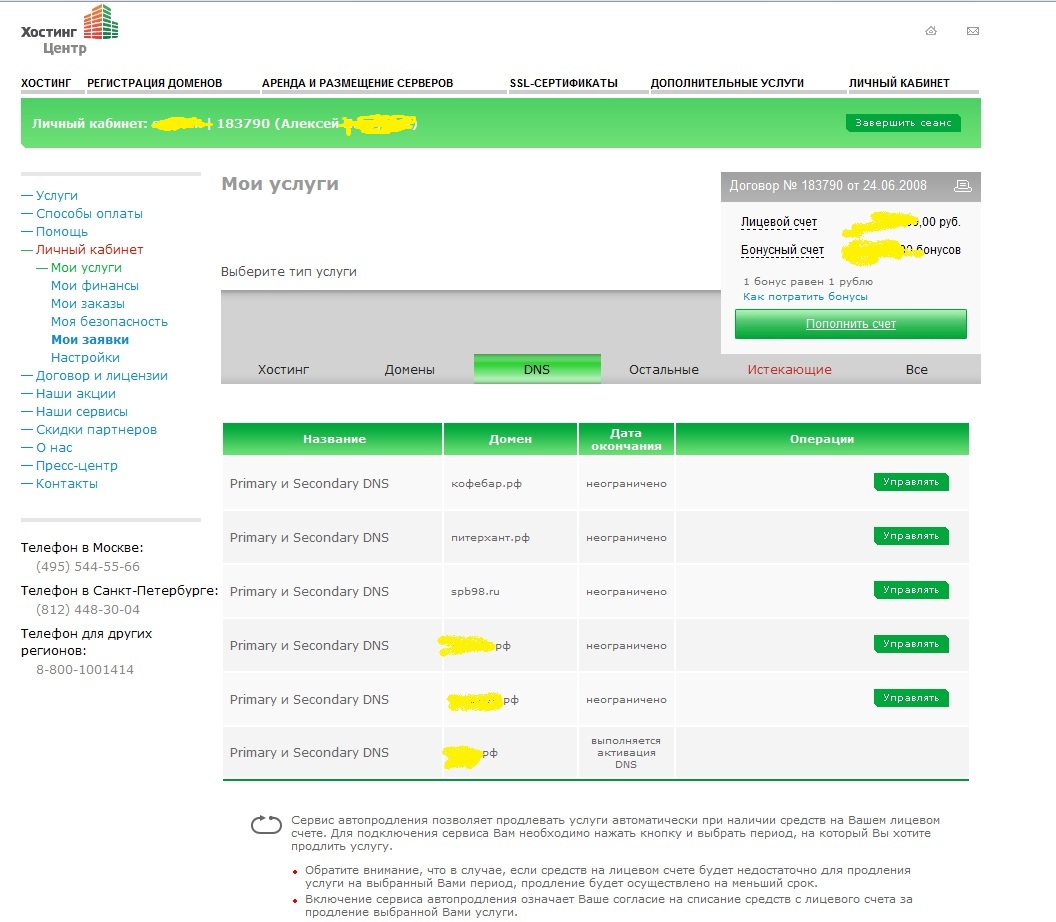The image size is (1056, 922).
Task: Select the Хостинг service tab
Action: coord(284,369)
